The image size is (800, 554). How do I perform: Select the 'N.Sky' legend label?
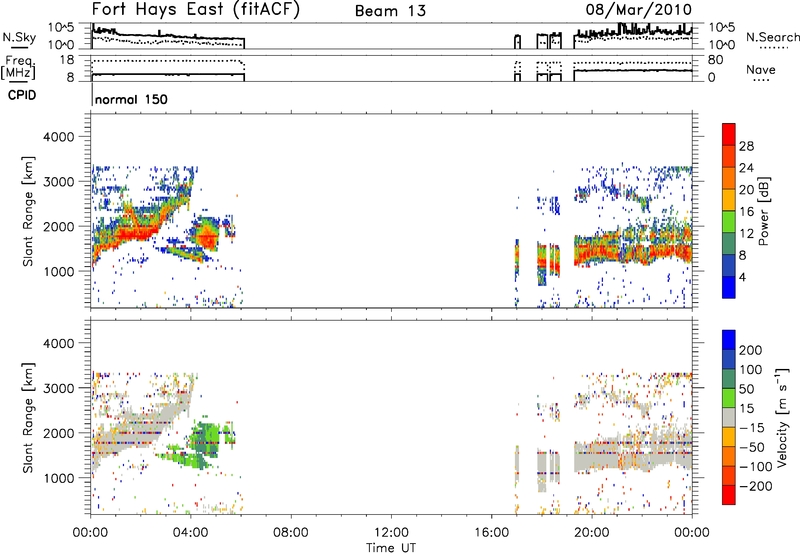[x=19, y=37]
